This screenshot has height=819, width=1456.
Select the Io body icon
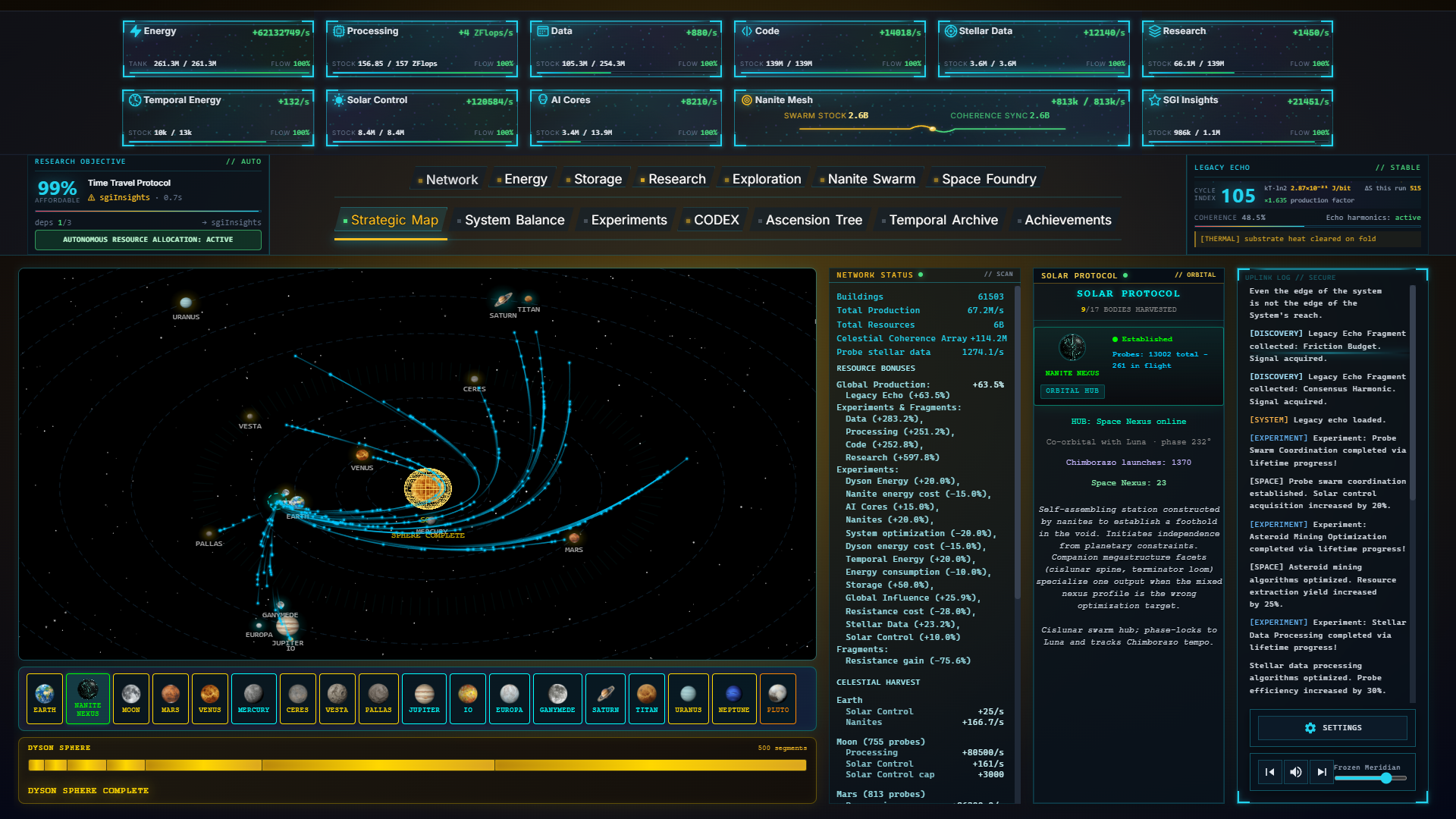click(x=468, y=698)
